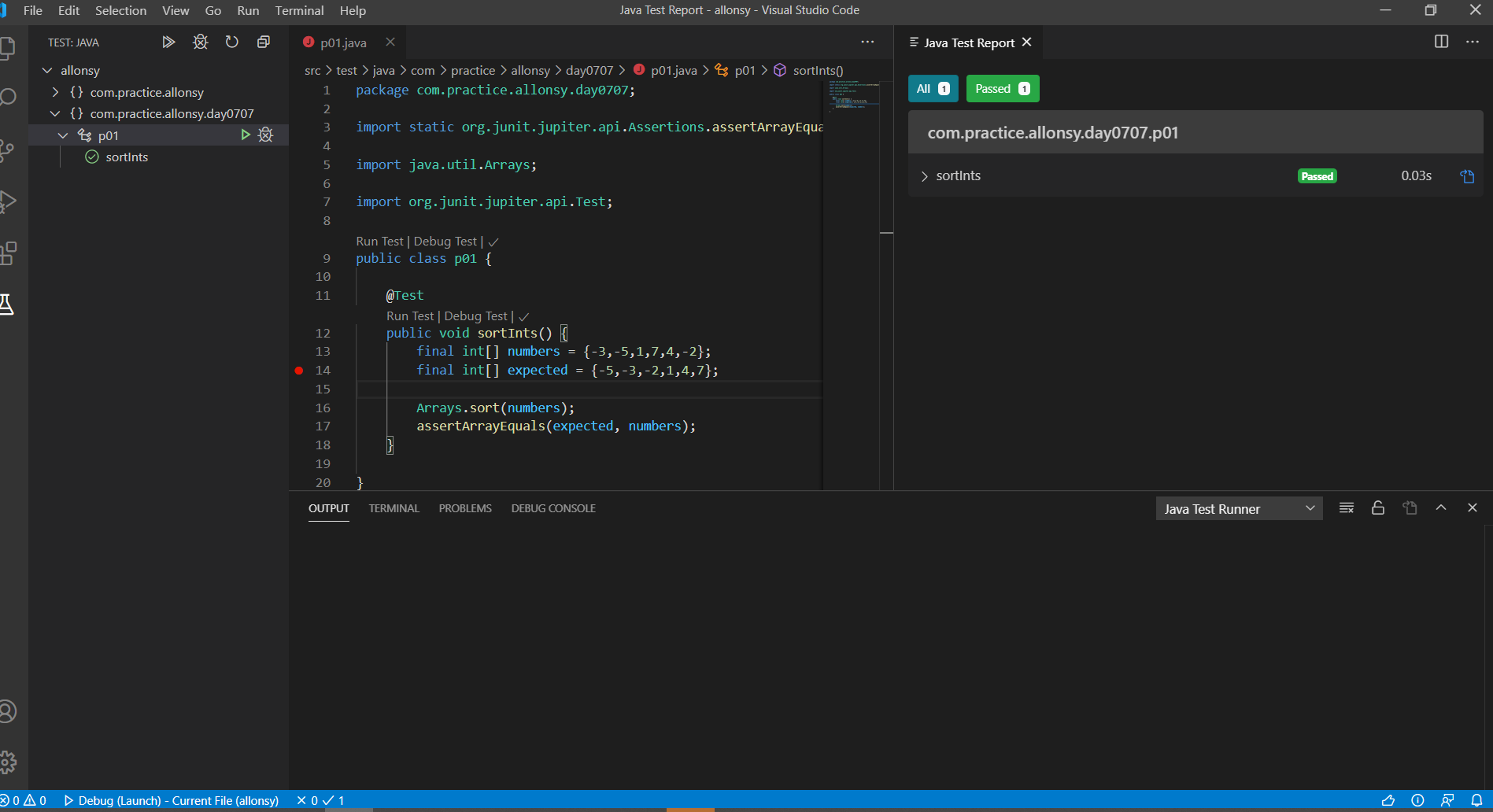Switch to the DEBUG CONSOLE tab
This screenshot has width=1493, height=812.
553,508
